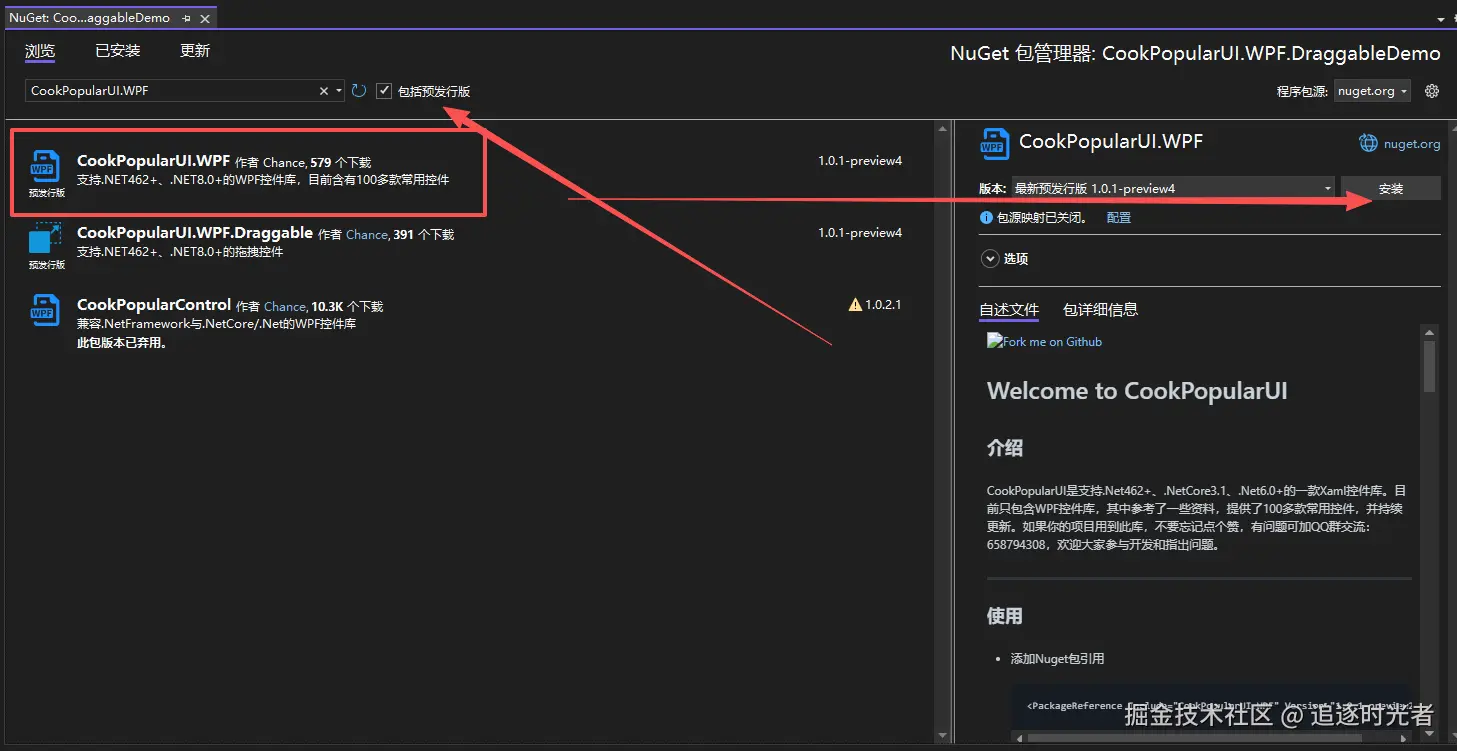Screen dimensions: 1457x751
Task: Open the document tab list dropdown arrow
Action: point(1441,18)
